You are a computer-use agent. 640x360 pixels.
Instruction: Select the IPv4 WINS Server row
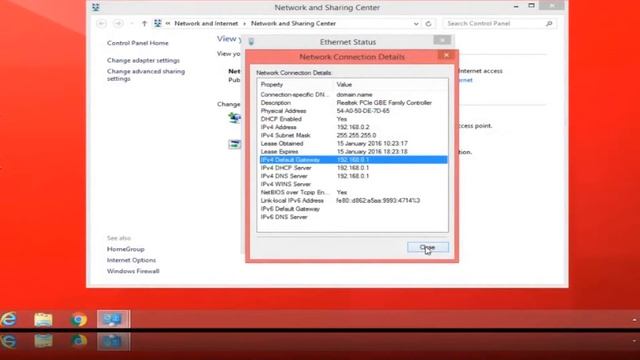point(353,184)
